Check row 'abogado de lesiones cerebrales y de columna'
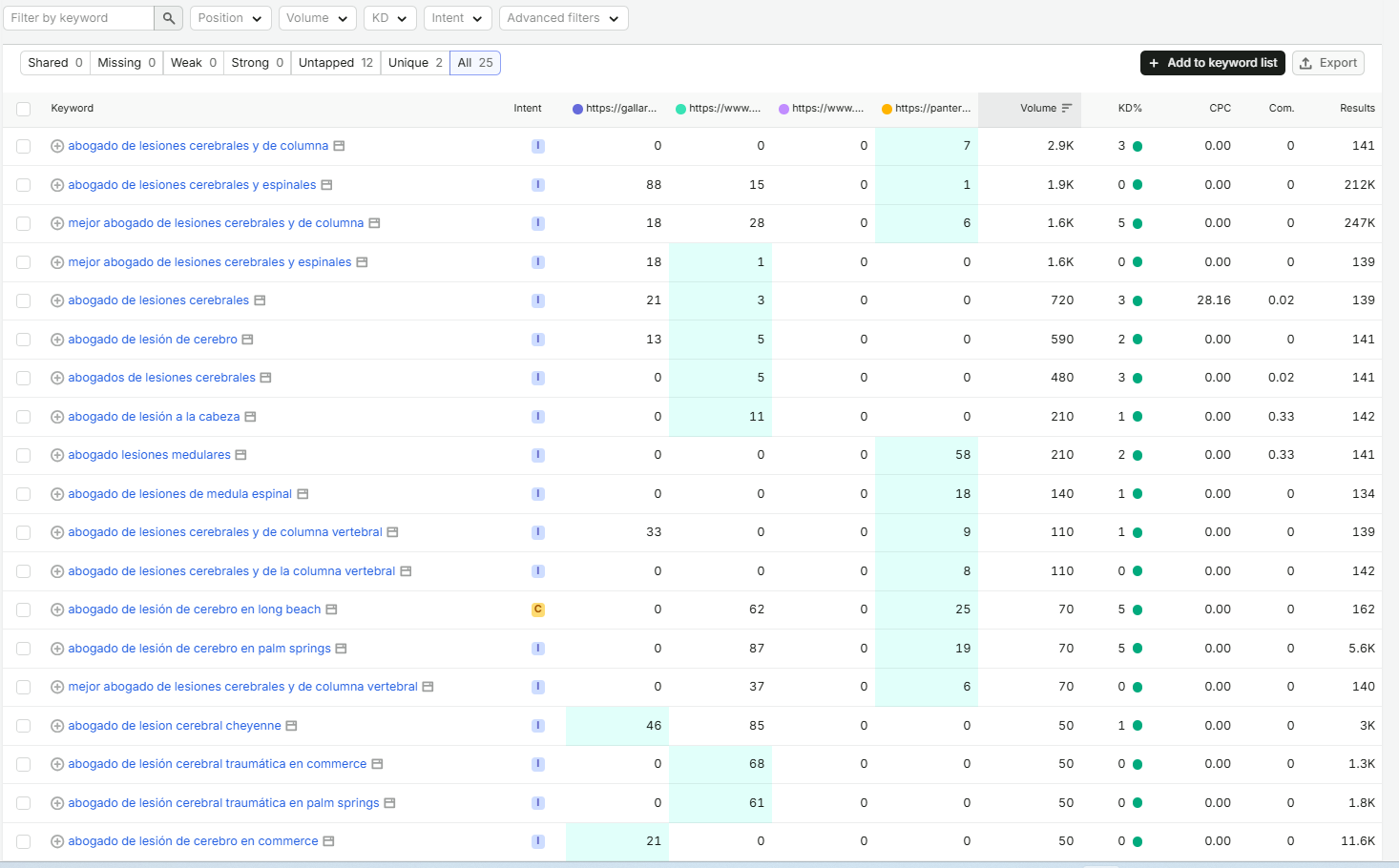This screenshot has width=1399, height=868. point(24,146)
